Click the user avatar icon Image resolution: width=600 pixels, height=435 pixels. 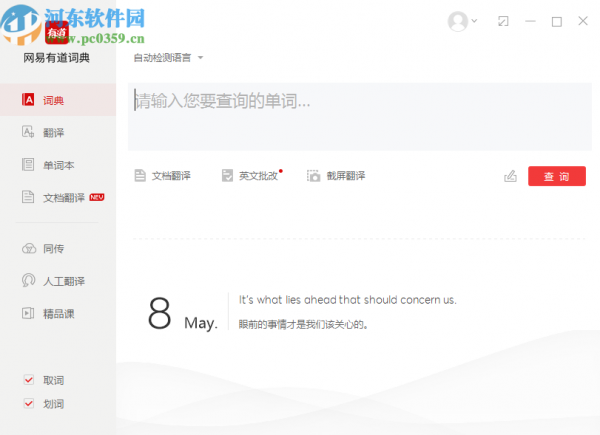(458, 21)
